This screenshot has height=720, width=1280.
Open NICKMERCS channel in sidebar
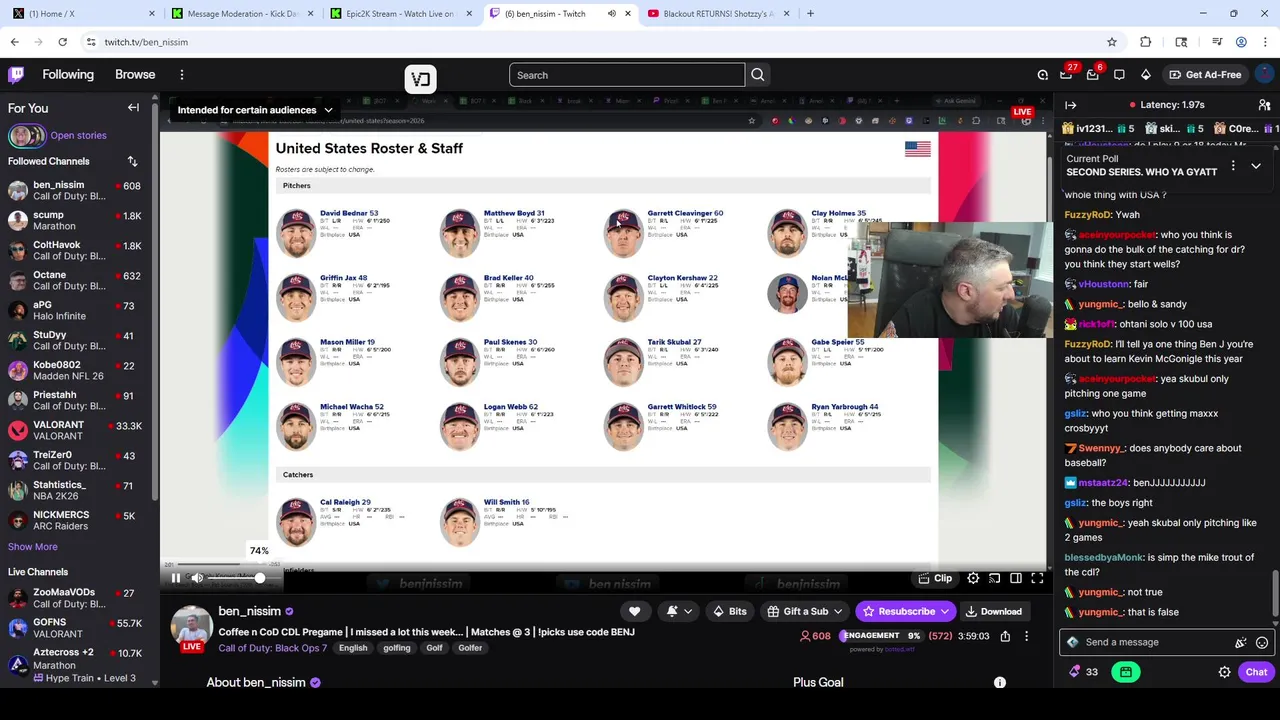coord(78,520)
